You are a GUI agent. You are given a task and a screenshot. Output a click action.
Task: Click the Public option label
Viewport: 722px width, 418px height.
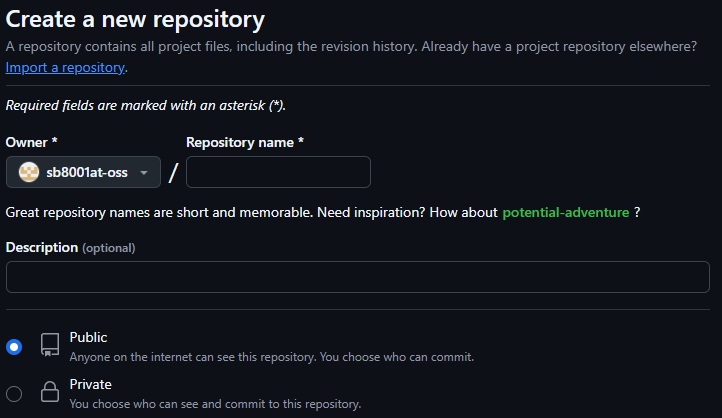pos(88,337)
